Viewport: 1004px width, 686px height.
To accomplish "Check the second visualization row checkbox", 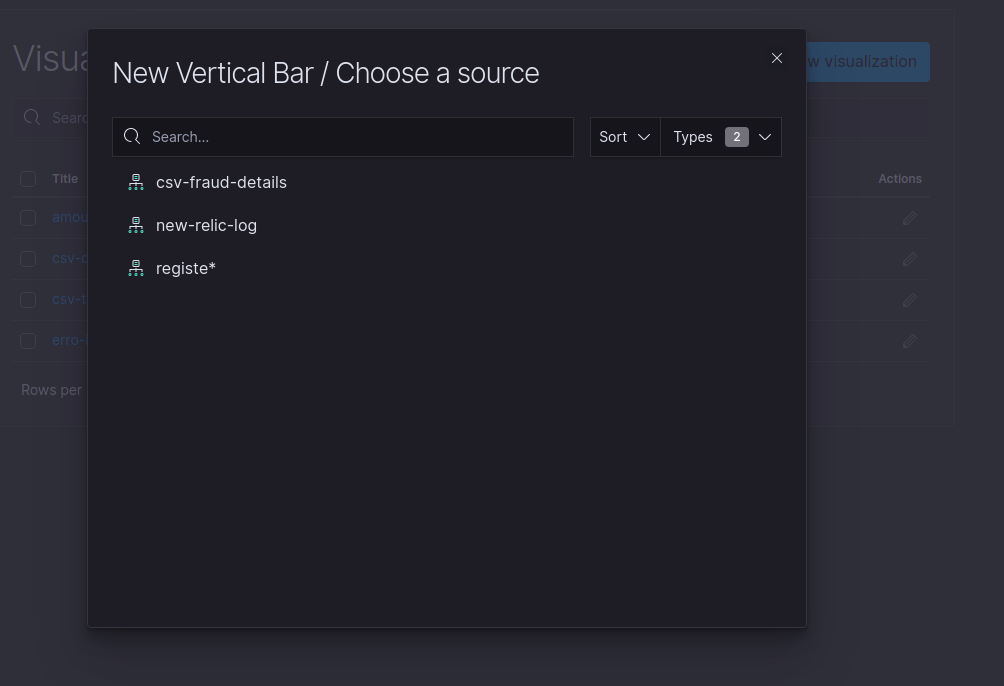I will click(28, 259).
